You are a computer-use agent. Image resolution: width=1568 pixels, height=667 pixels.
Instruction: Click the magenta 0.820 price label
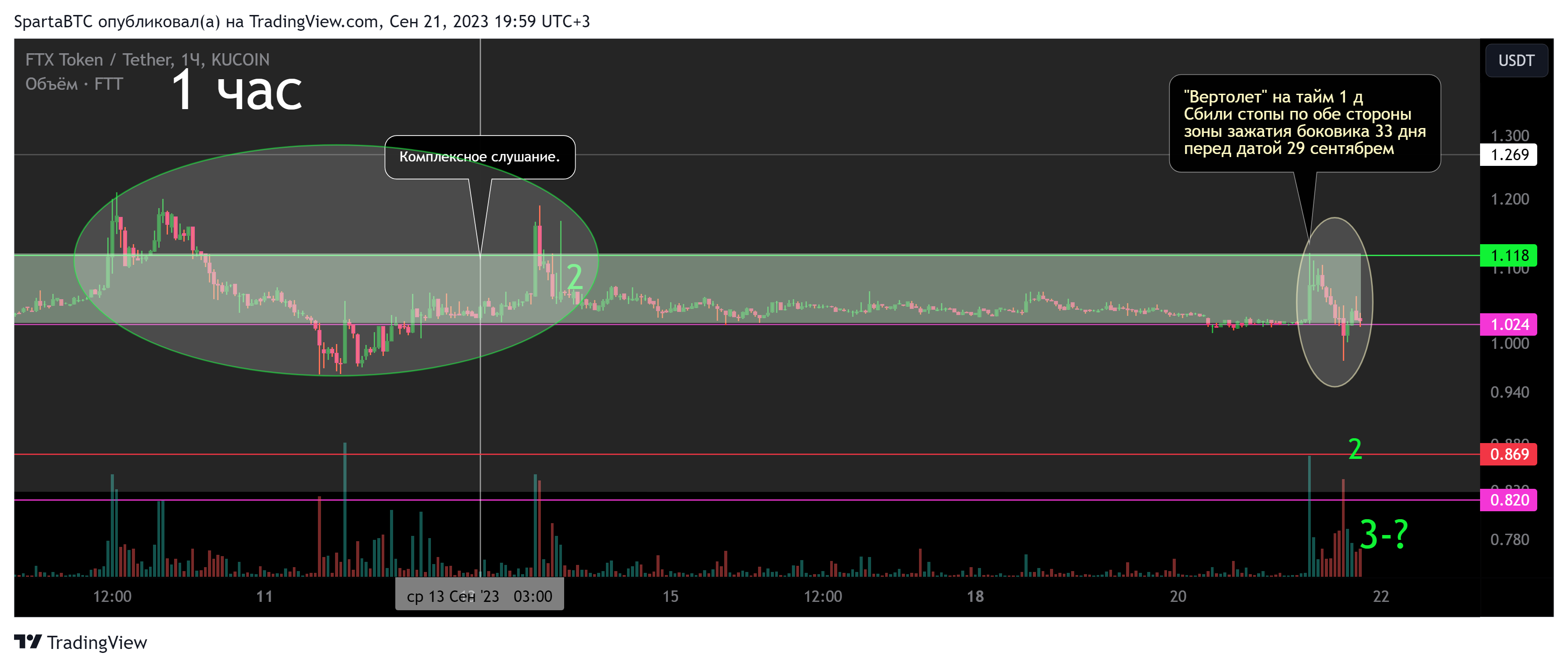coord(1508,500)
